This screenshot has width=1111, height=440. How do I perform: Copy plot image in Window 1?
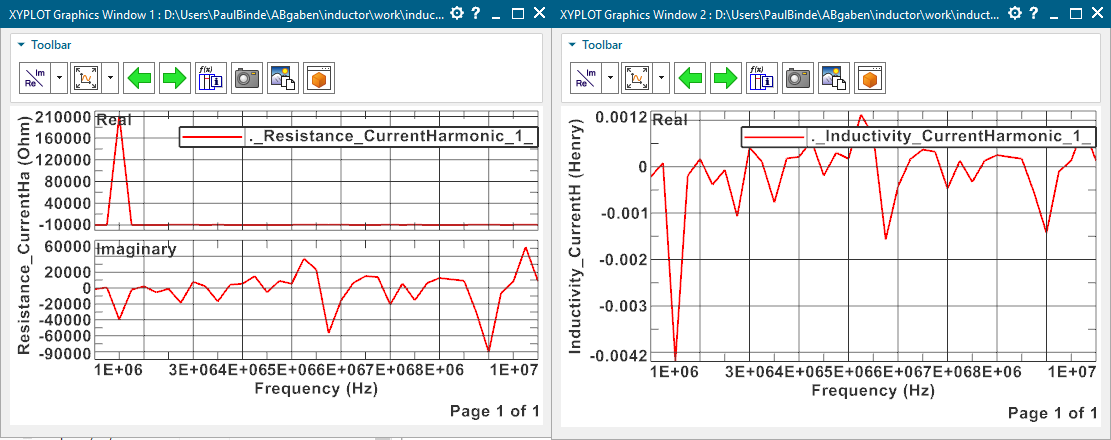pos(282,77)
